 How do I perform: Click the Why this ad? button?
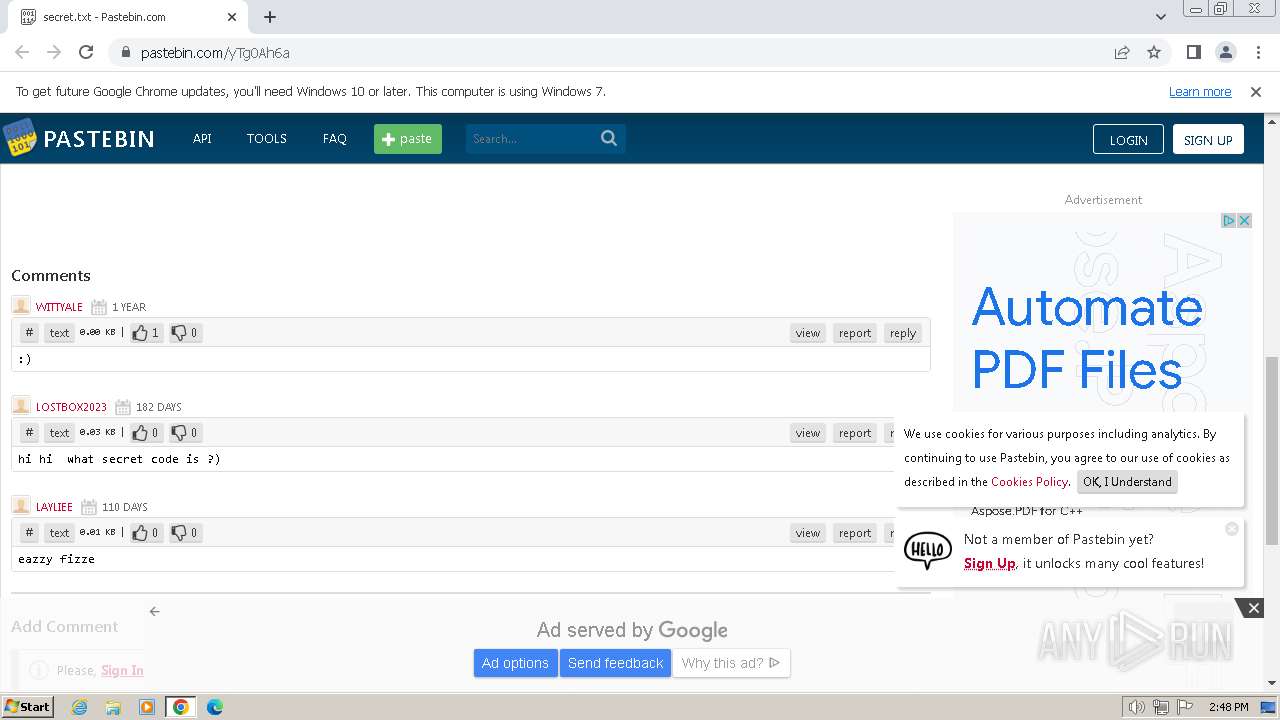(731, 663)
